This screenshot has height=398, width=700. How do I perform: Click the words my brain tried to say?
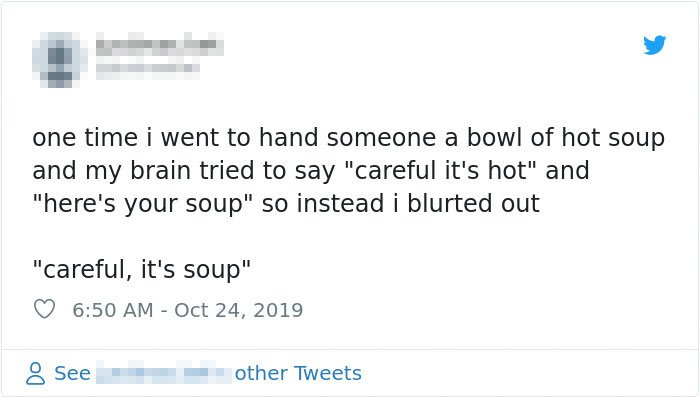coord(210,171)
